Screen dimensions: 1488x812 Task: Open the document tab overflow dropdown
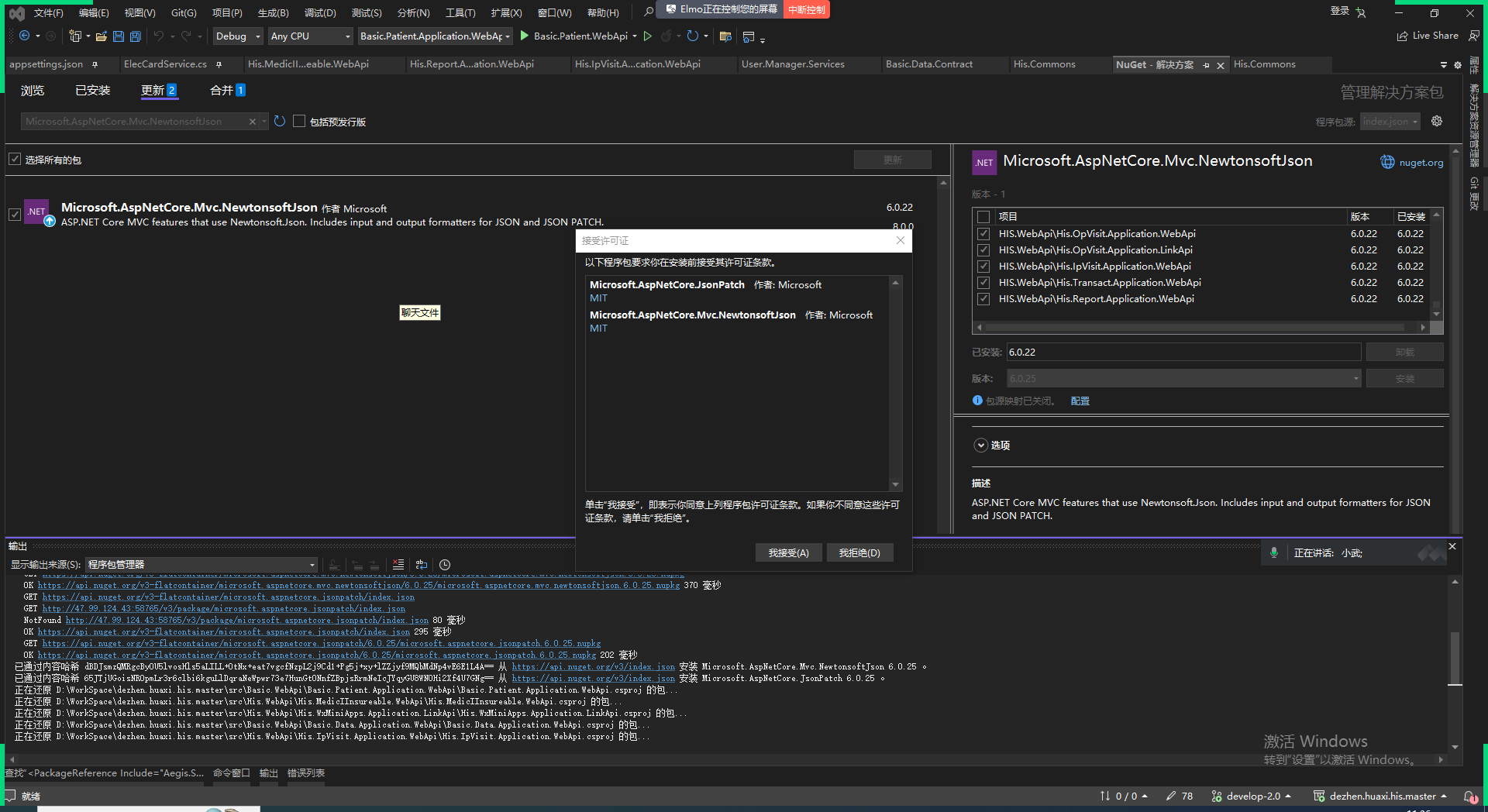point(1443,65)
